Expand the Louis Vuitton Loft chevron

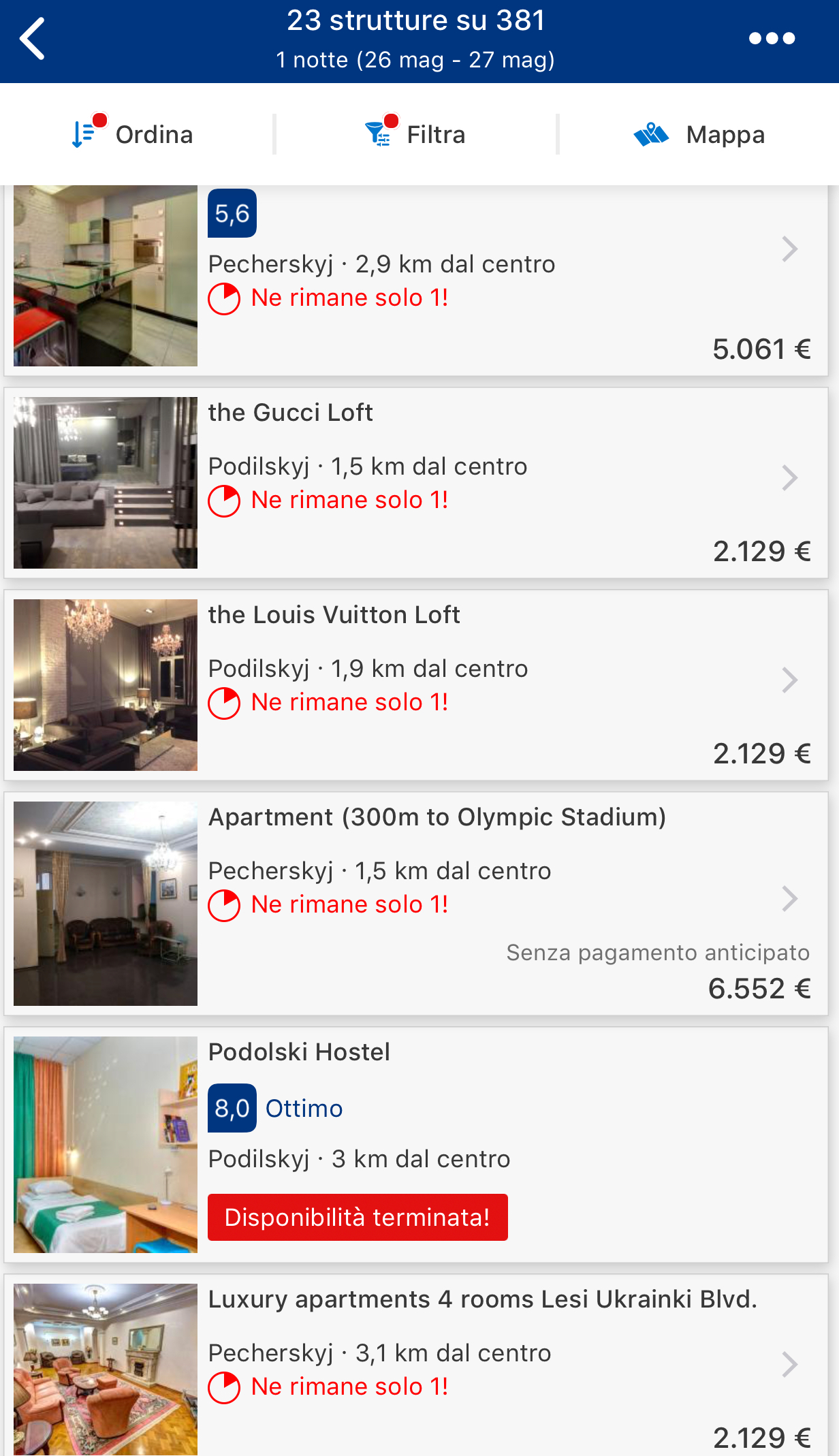(789, 680)
